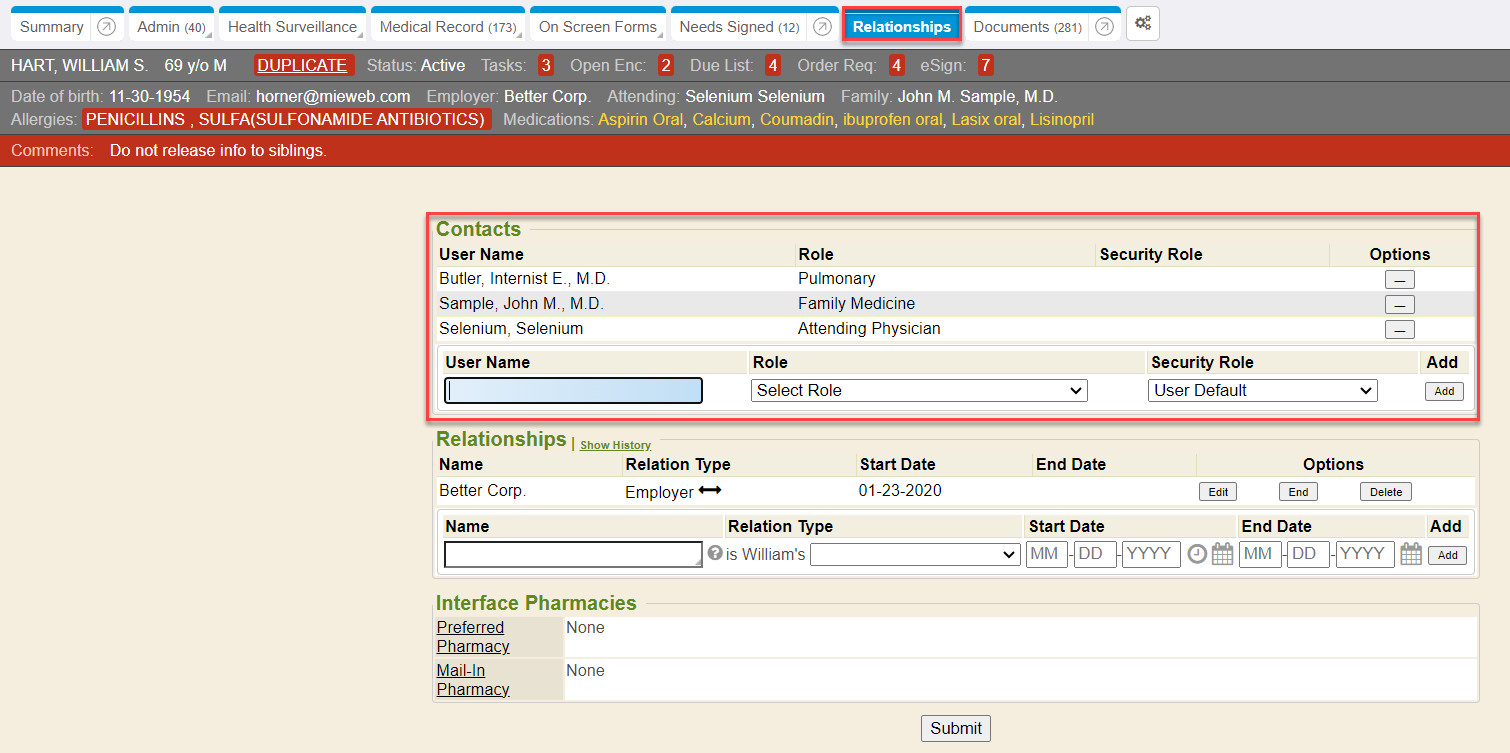Click the Contacts User Name input field

574,391
